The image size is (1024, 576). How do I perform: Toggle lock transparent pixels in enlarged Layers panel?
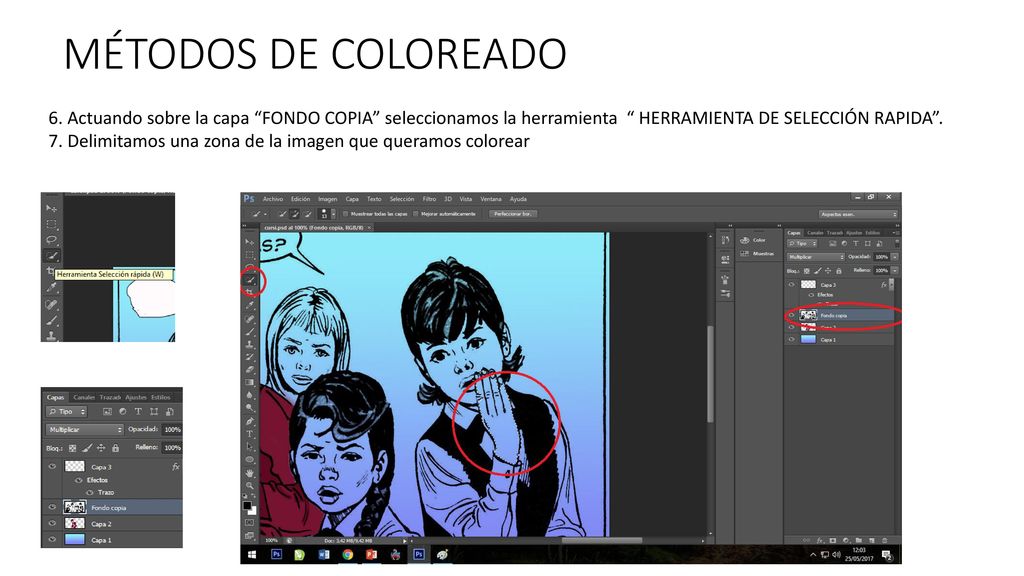pyautogui.click(x=72, y=448)
